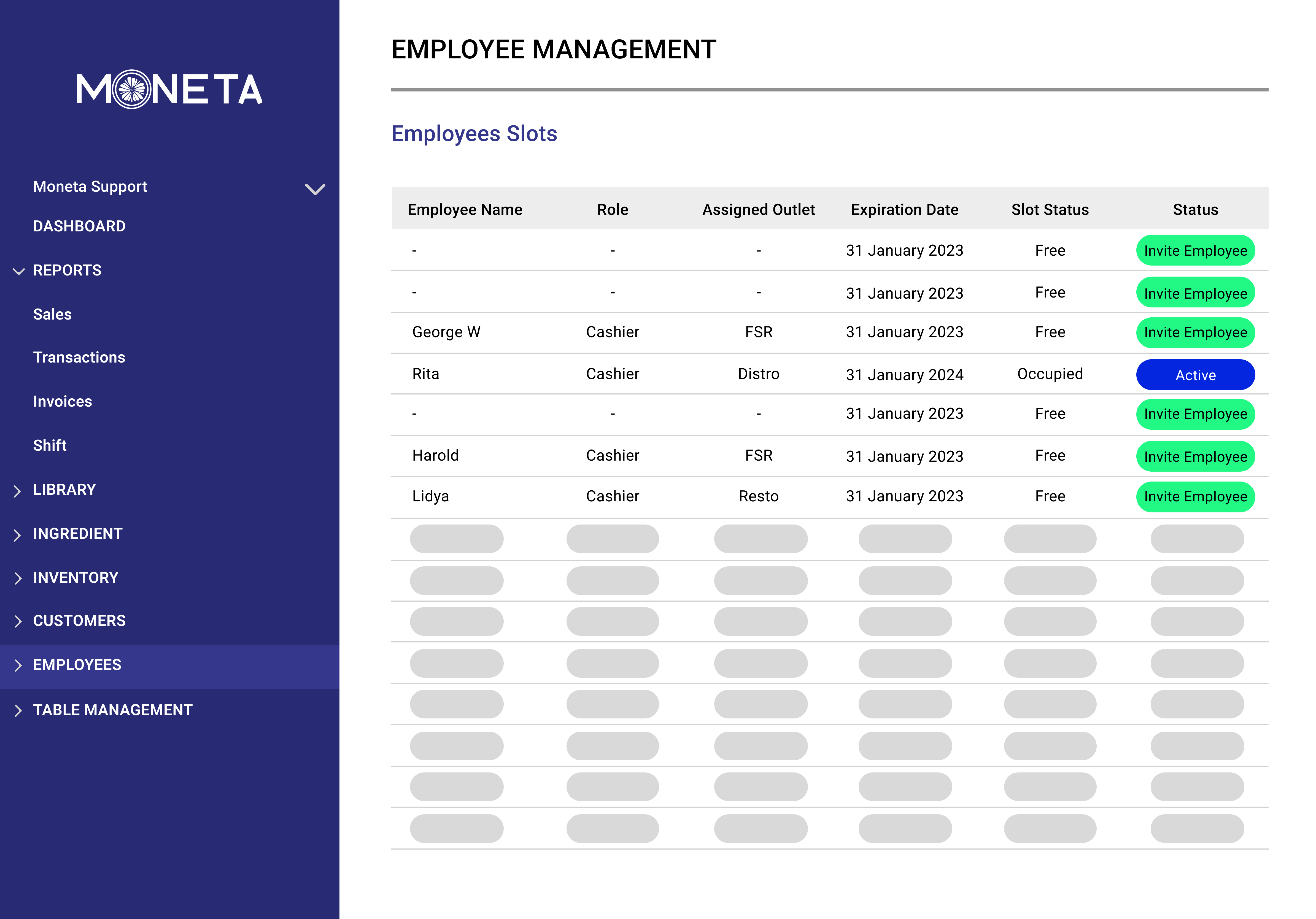
Task: Open the Moneta Support dropdown arrow
Action: (315, 189)
